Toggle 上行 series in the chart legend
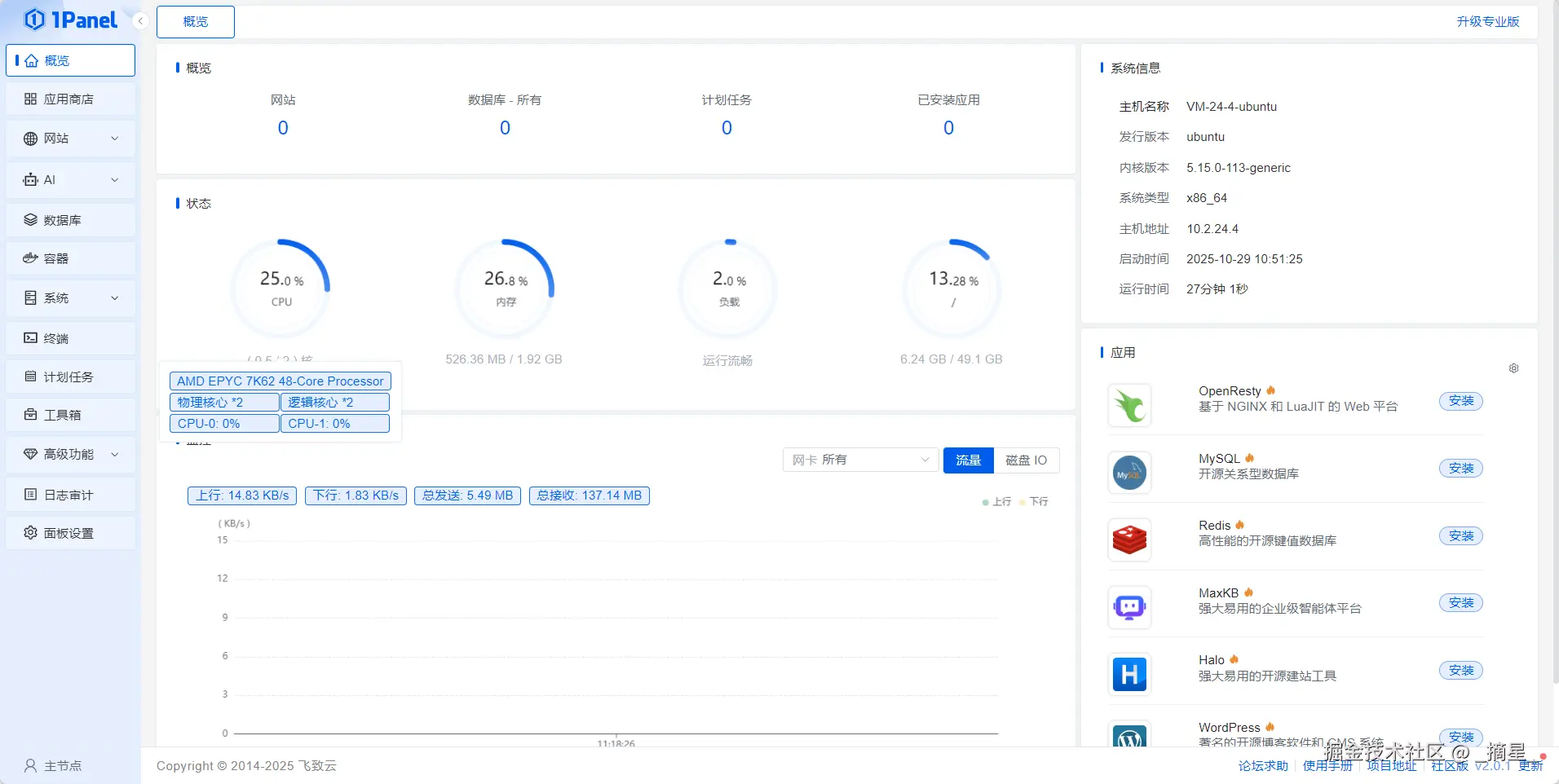 pos(996,502)
